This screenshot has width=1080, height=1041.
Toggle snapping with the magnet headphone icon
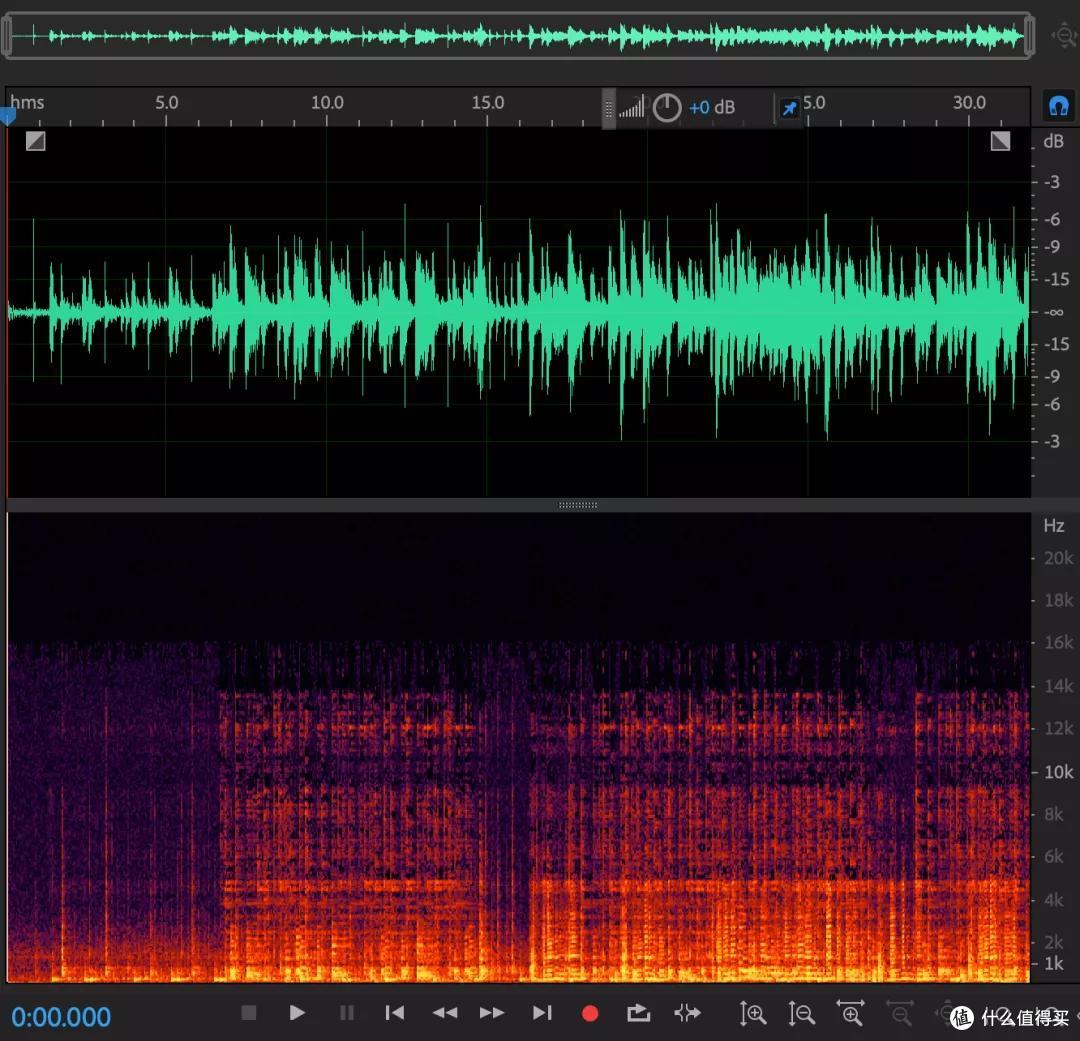pos(1058,106)
